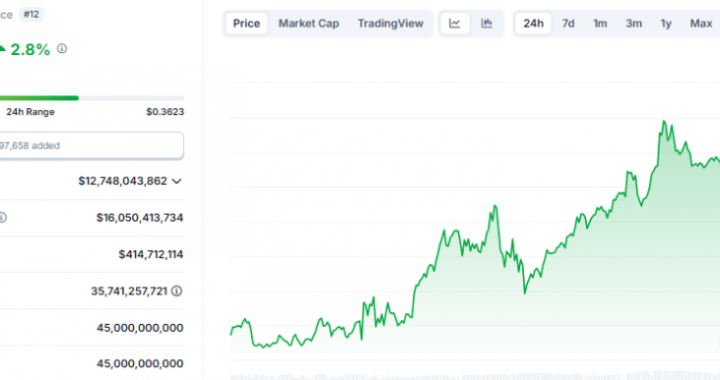Select the candlestick chart icon
This screenshot has width=720, height=380.
(x=487, y=23)
